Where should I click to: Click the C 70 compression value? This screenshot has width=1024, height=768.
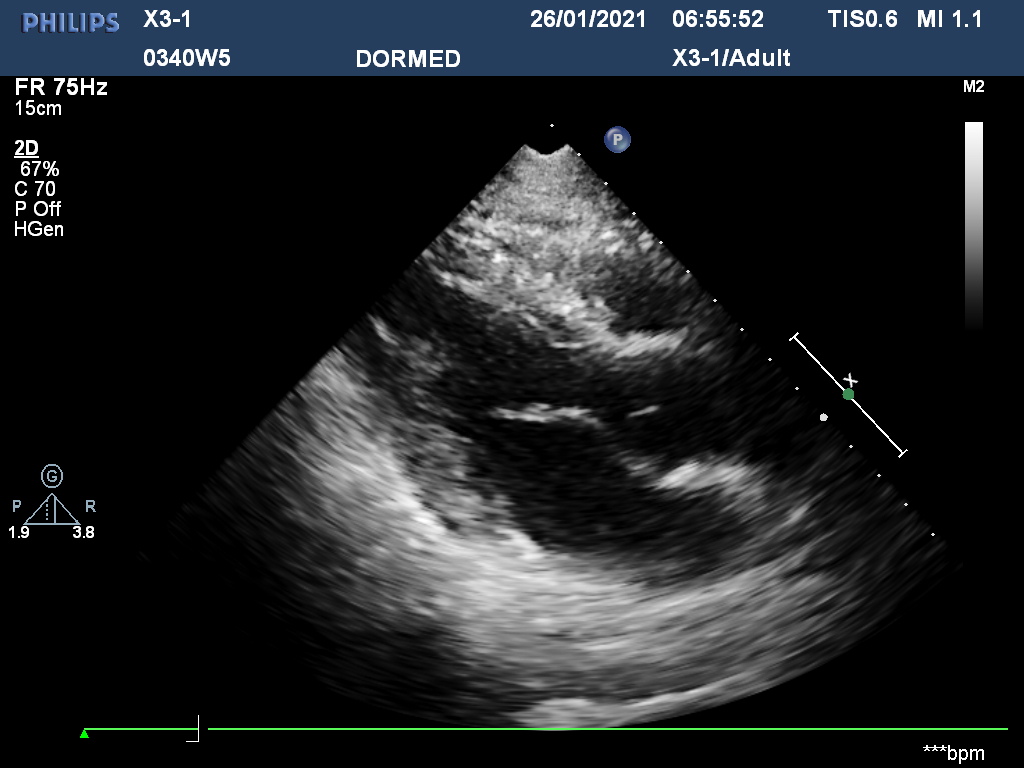(35, 189)
